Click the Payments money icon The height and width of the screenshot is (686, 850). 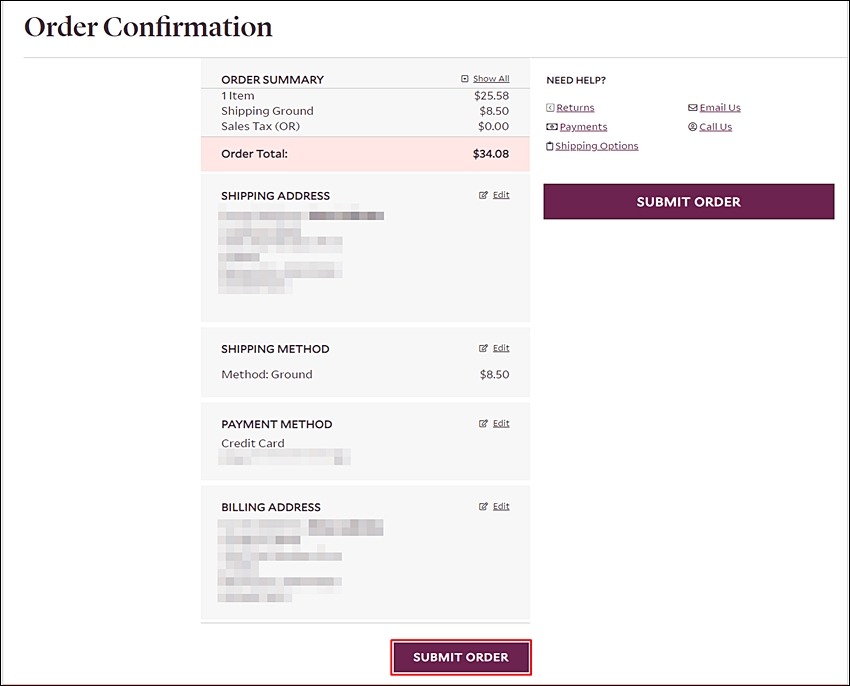tap(552, 126)
